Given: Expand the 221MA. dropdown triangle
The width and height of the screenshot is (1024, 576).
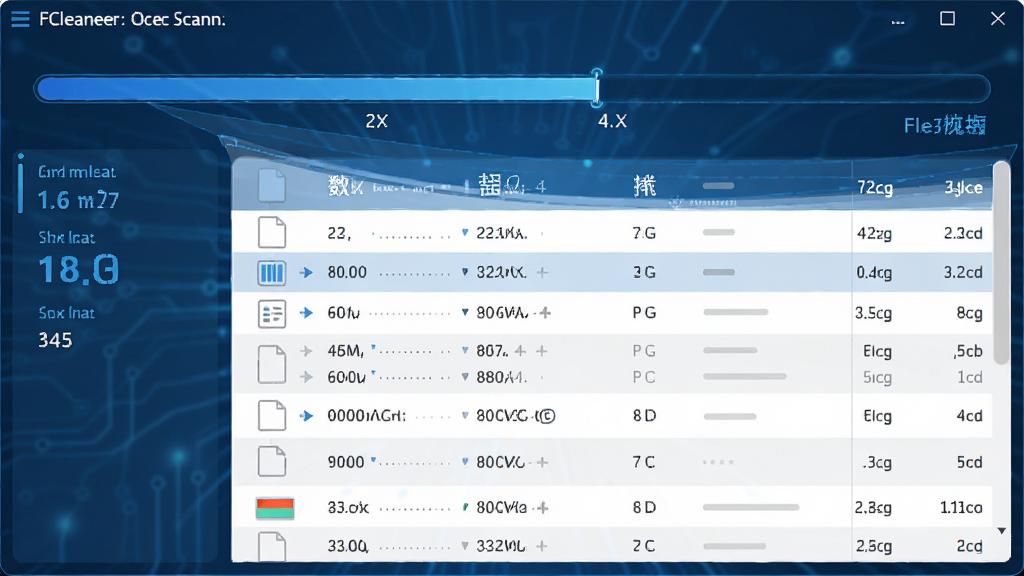Looking at the screenshot, I should point(465,232).
